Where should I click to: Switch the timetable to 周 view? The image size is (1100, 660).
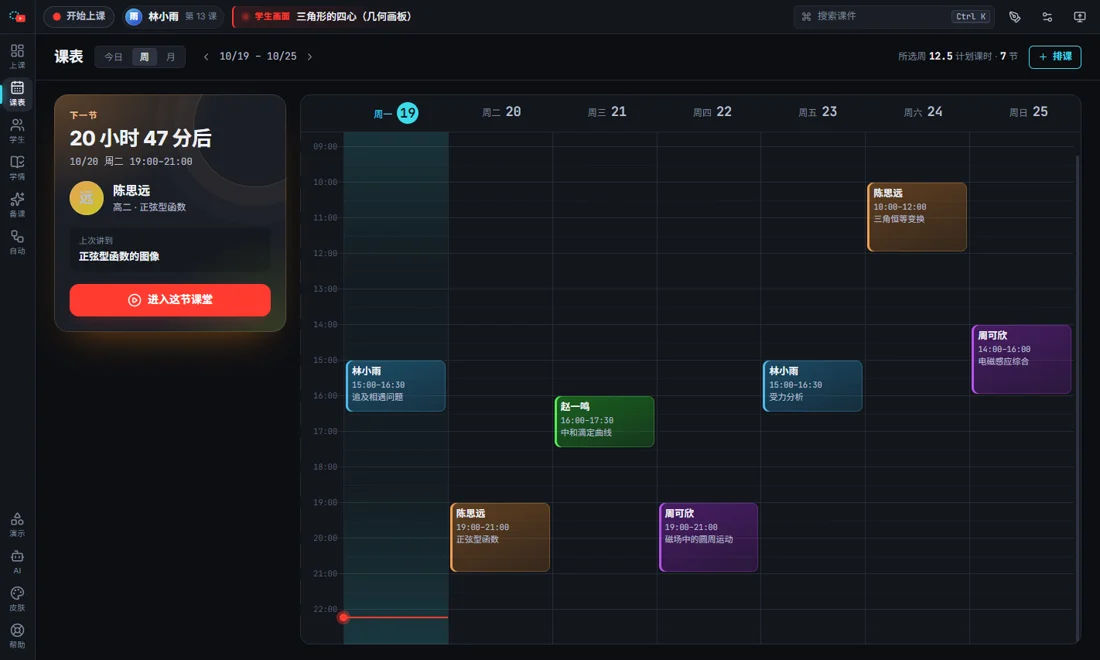tap(144, 57)
